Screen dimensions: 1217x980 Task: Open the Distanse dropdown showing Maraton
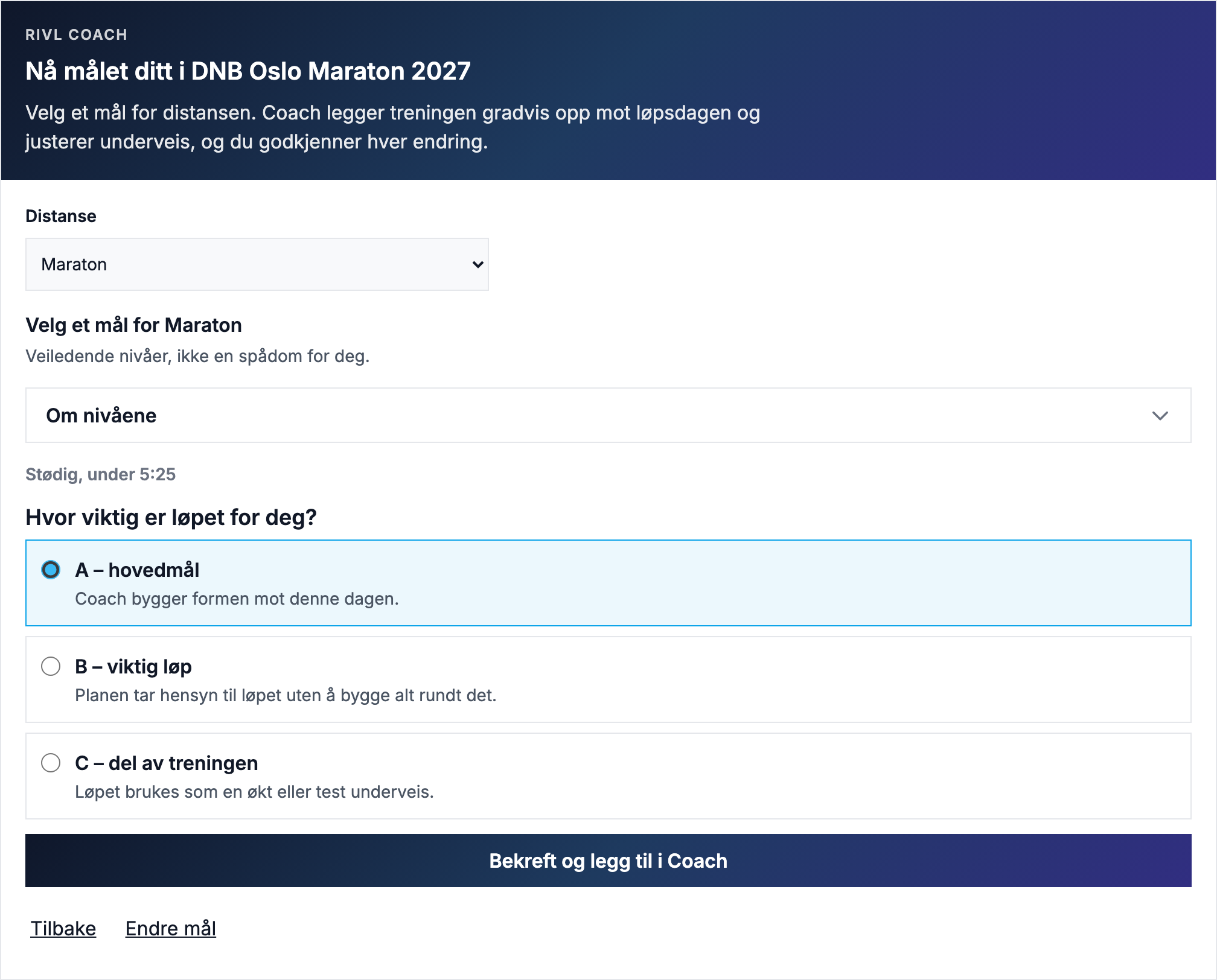pyautogui.click(x=257, y=264)
